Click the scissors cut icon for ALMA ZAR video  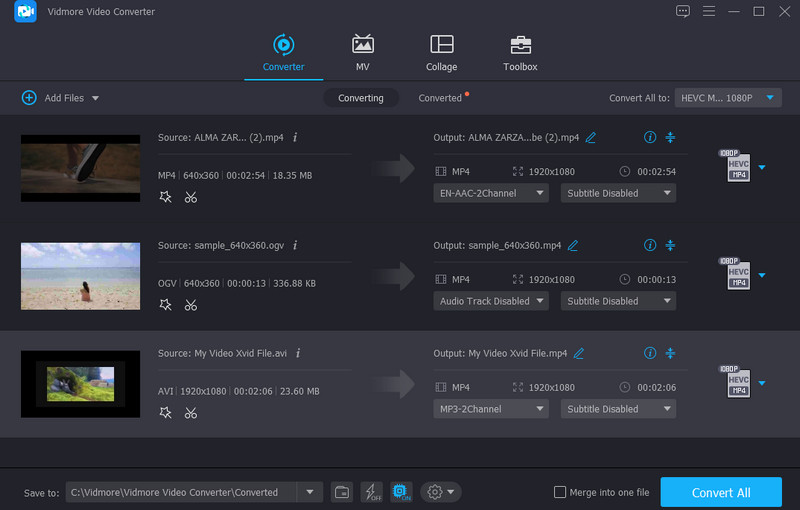tap(190, 197)
